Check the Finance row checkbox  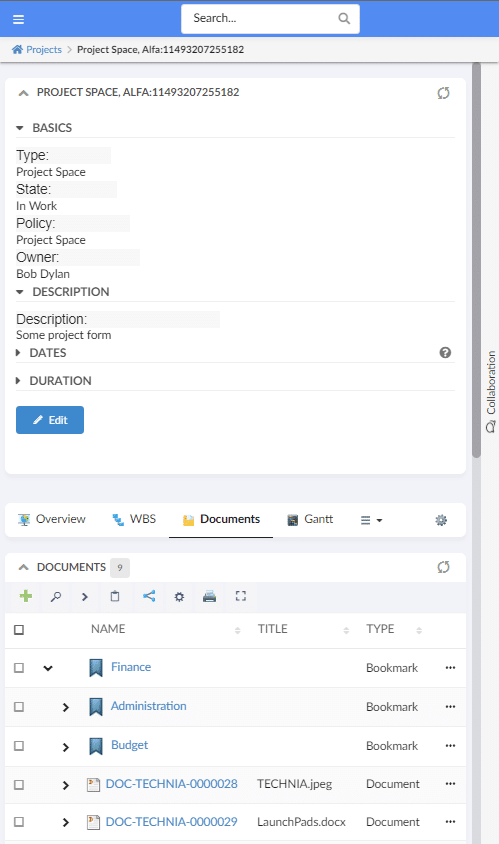tap(19, 667)
